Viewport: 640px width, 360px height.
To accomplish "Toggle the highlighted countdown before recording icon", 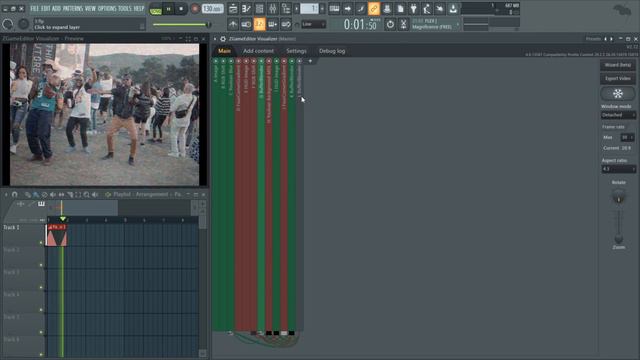I will tap(260, 24).
